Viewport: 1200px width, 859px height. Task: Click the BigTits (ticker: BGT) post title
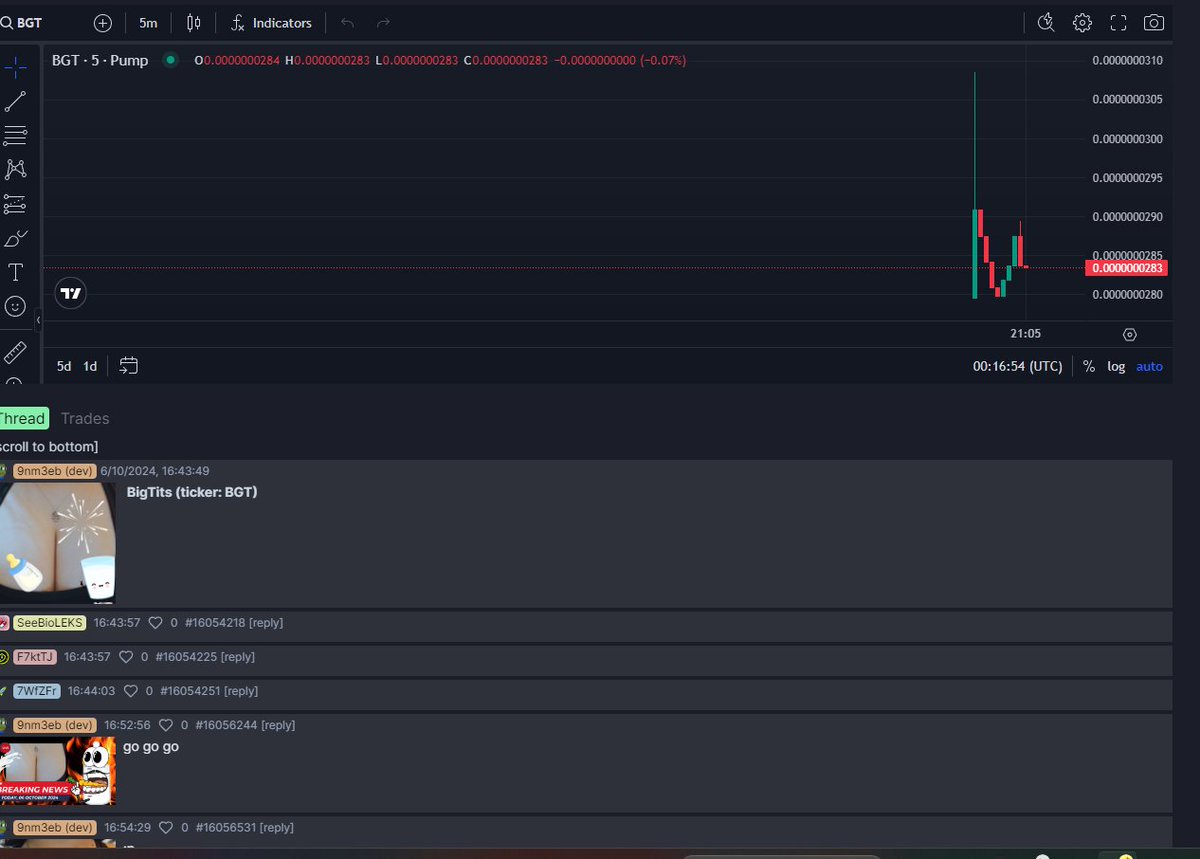tap(192, 492)
